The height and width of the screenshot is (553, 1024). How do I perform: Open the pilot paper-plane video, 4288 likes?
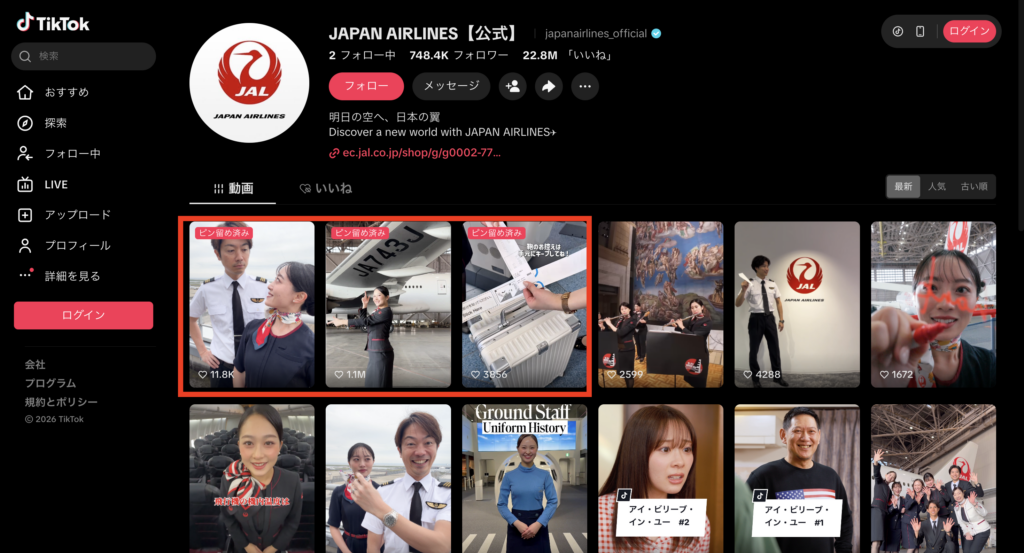click(797, 304)
